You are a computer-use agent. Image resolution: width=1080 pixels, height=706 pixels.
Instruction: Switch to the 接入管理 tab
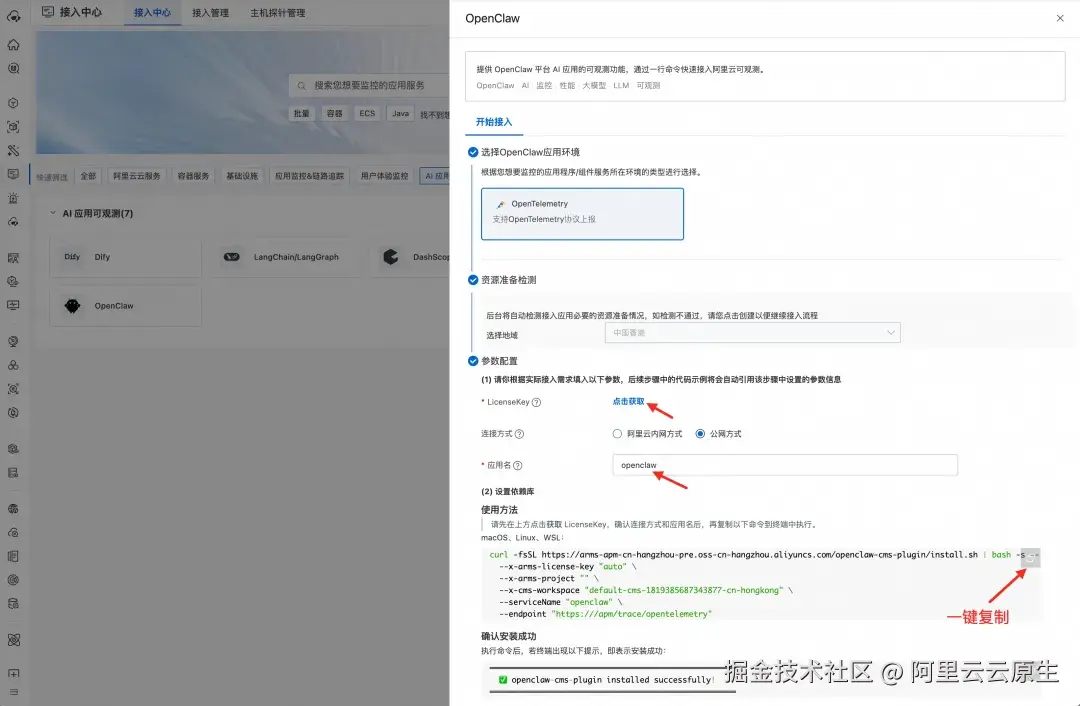point(209,14)
